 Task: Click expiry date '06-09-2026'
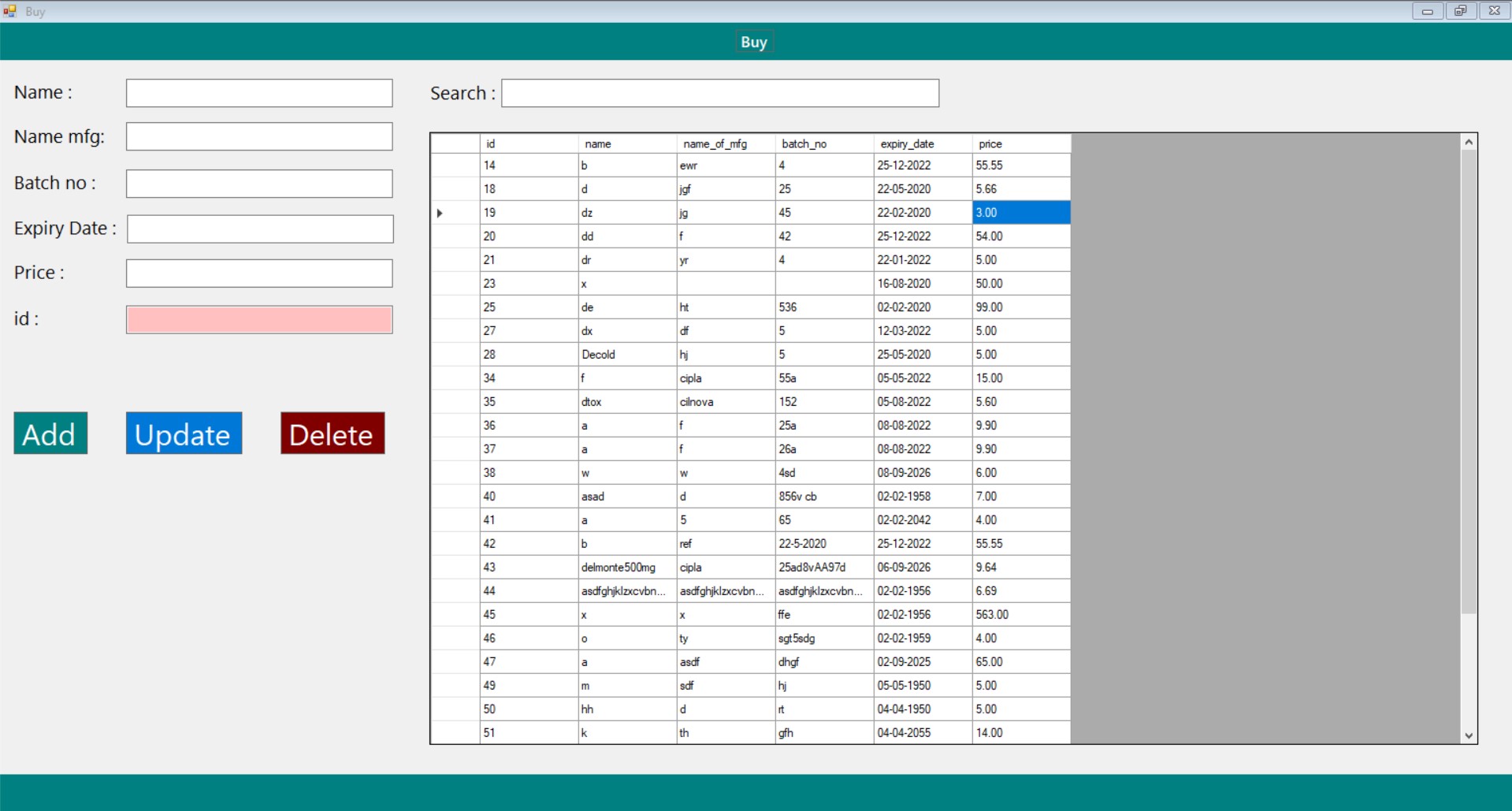[923, 567]
